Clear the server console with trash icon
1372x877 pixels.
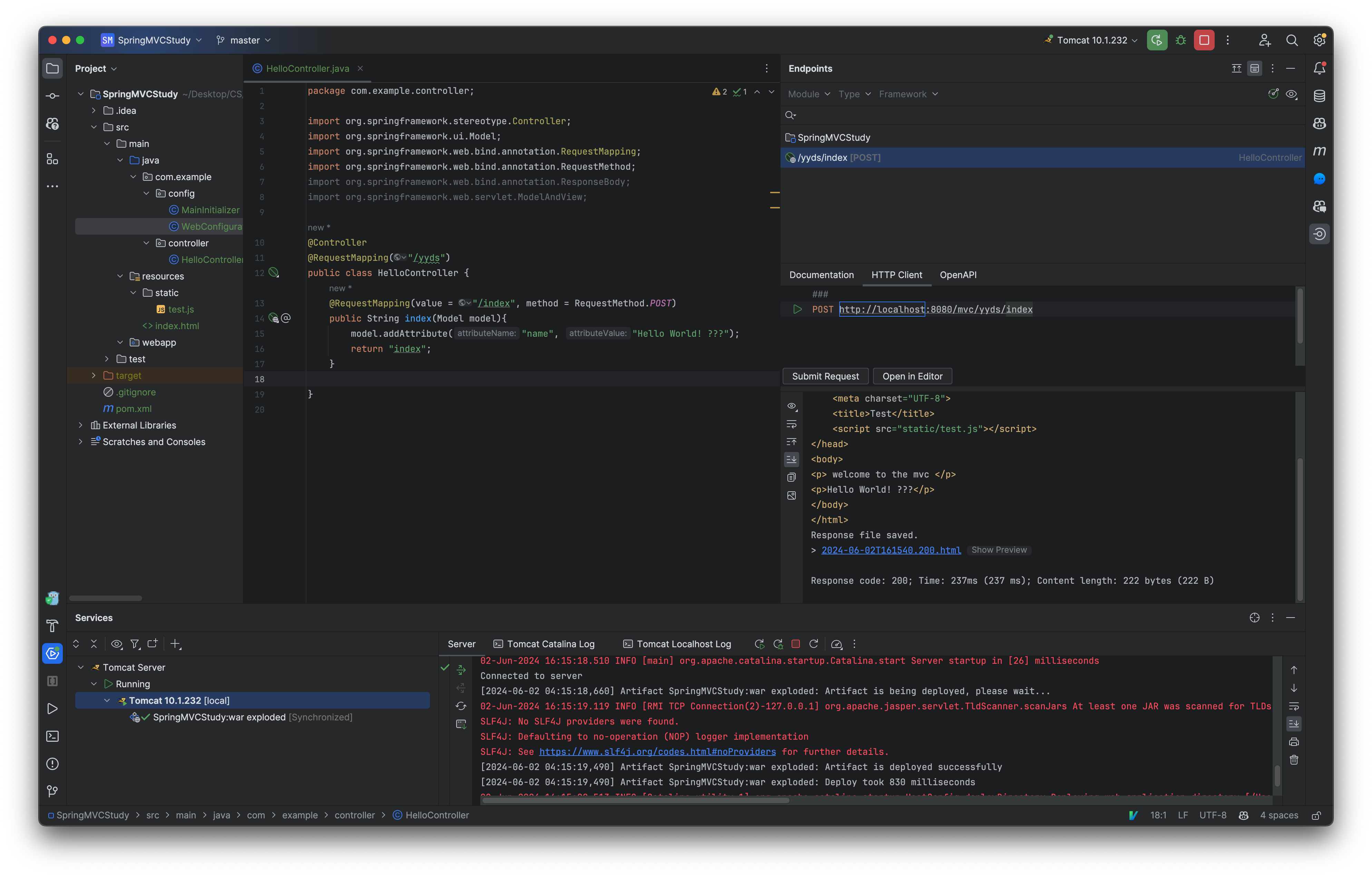point(1294,760)
